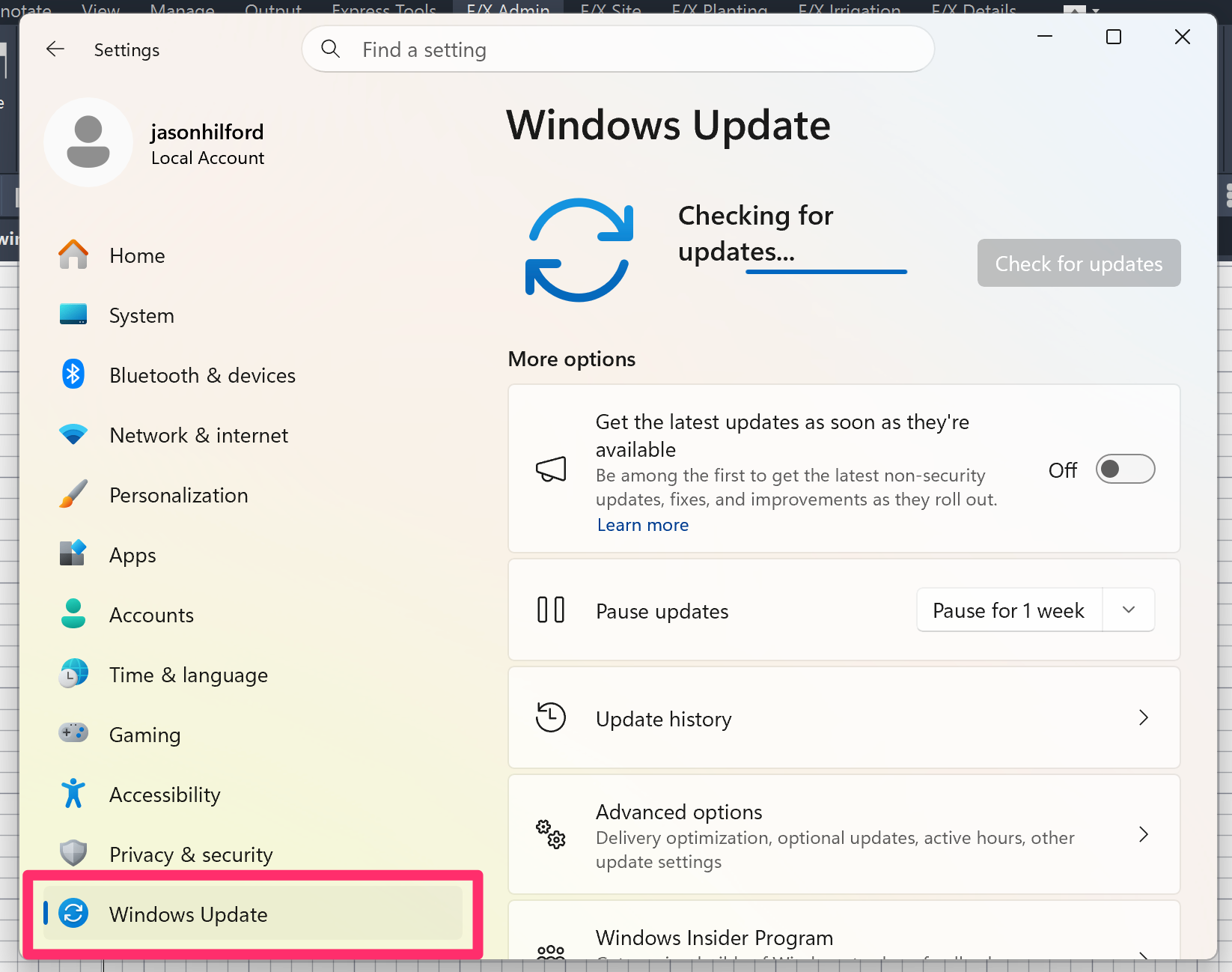Select the Accessibility person icon

pos(72,794)
